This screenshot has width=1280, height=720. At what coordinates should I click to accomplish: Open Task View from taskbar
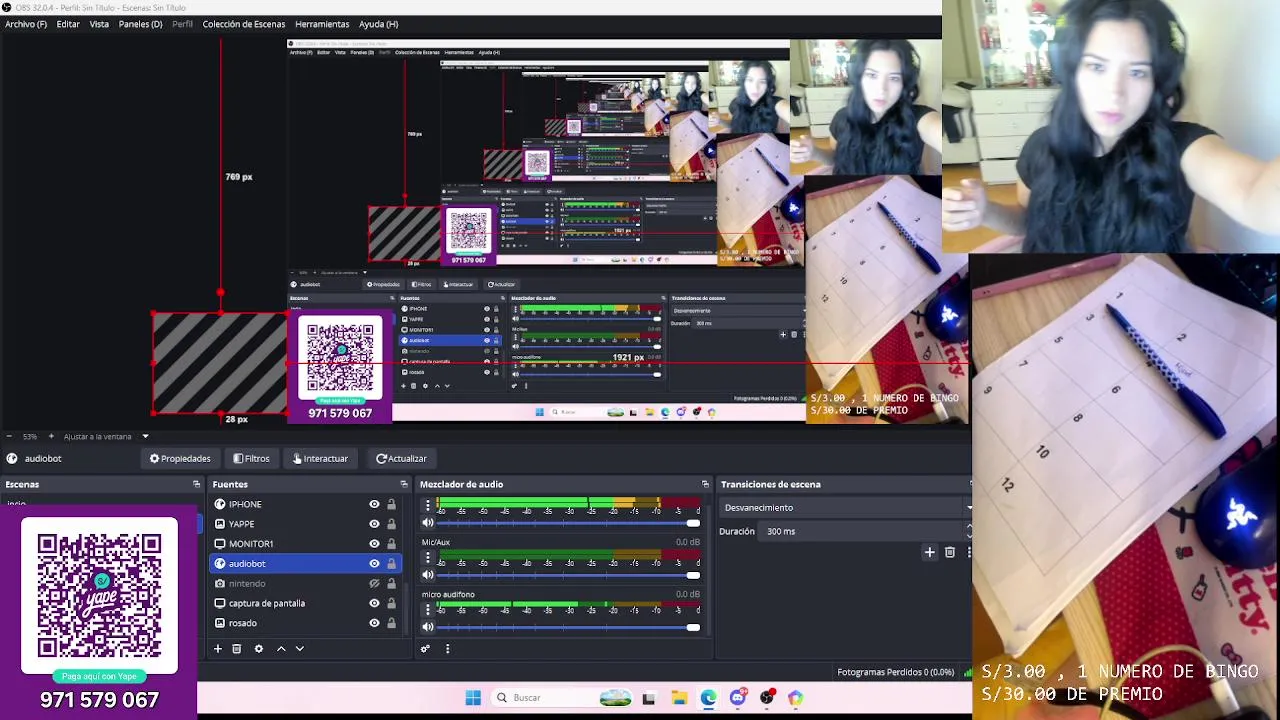649,698
